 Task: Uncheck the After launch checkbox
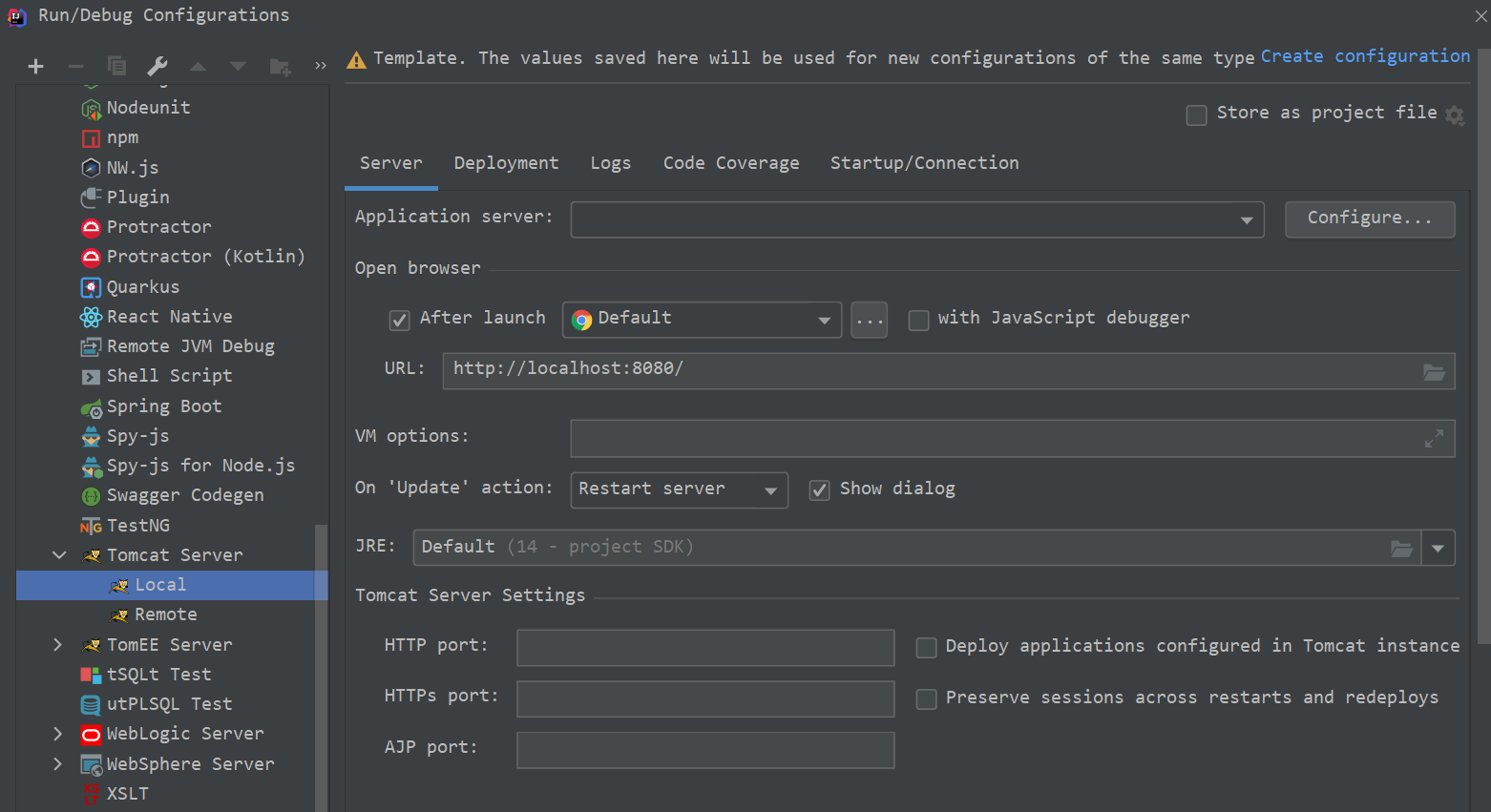(399, 321)
